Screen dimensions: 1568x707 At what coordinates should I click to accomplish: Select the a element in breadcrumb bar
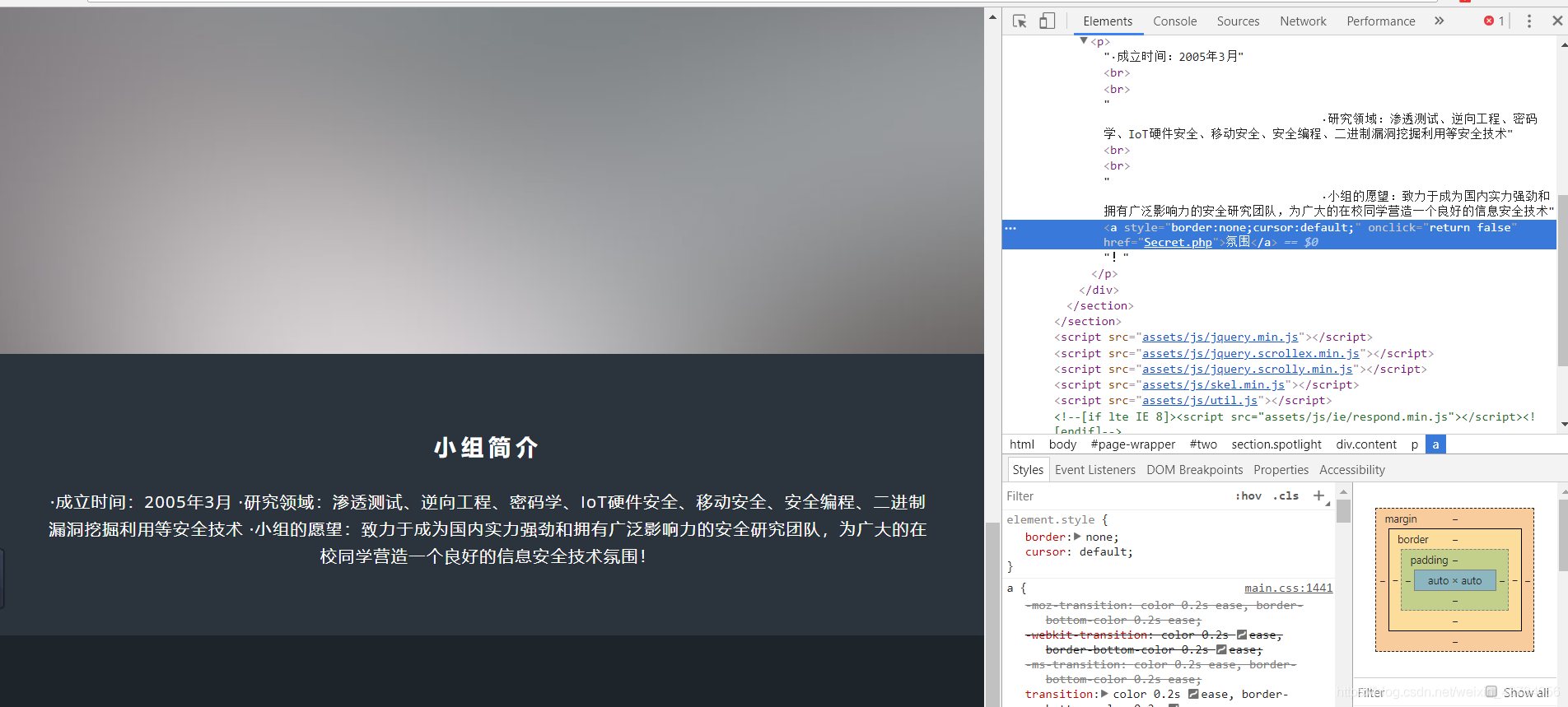pos(1435,444)
